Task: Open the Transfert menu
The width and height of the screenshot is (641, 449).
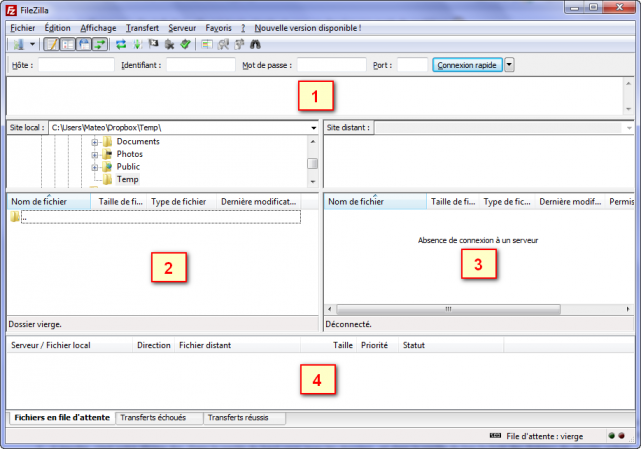Action: coord(145,28)
